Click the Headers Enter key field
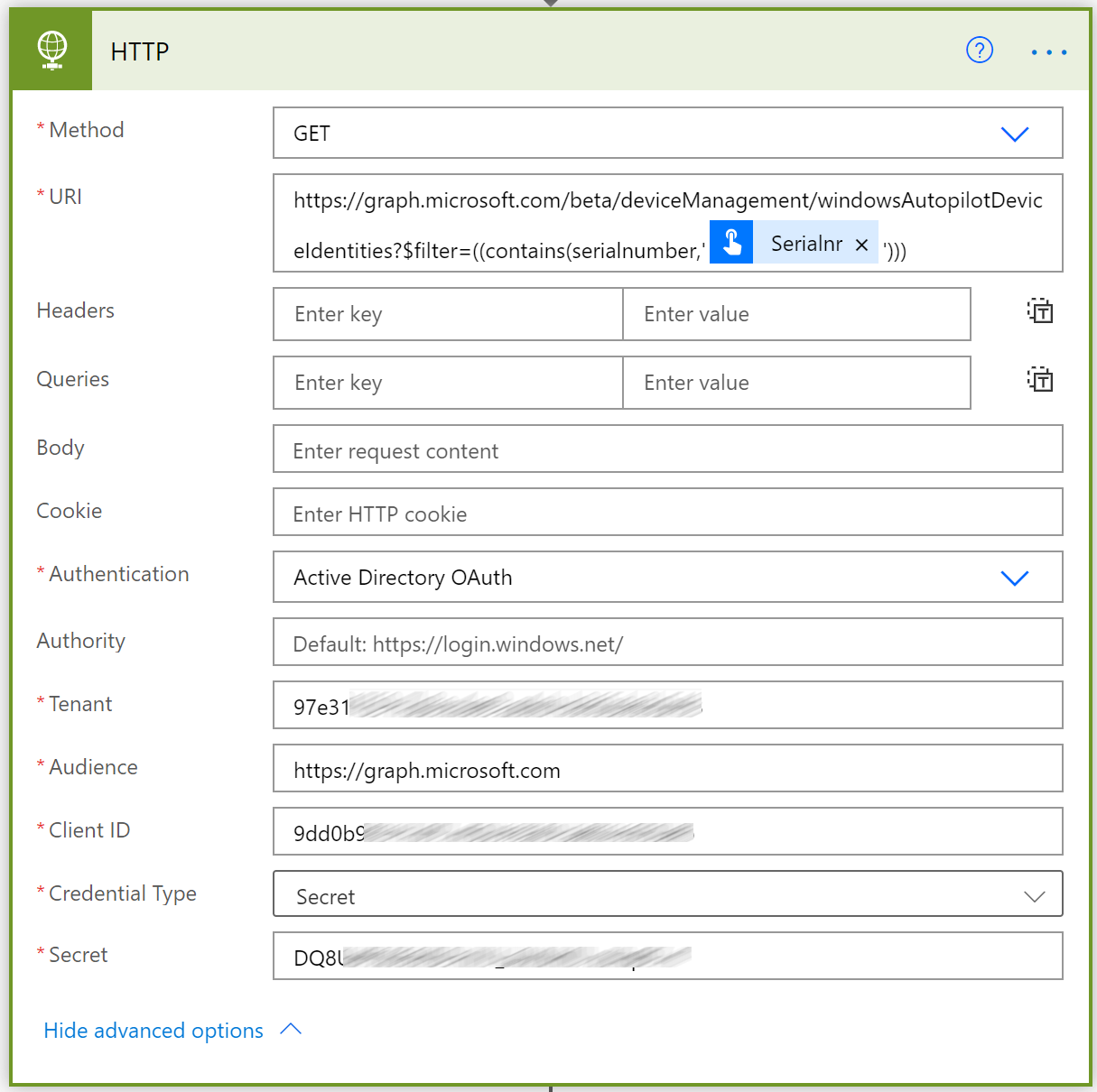The width and height of the screenshot is (1097, 1092). tap(447, 313)
